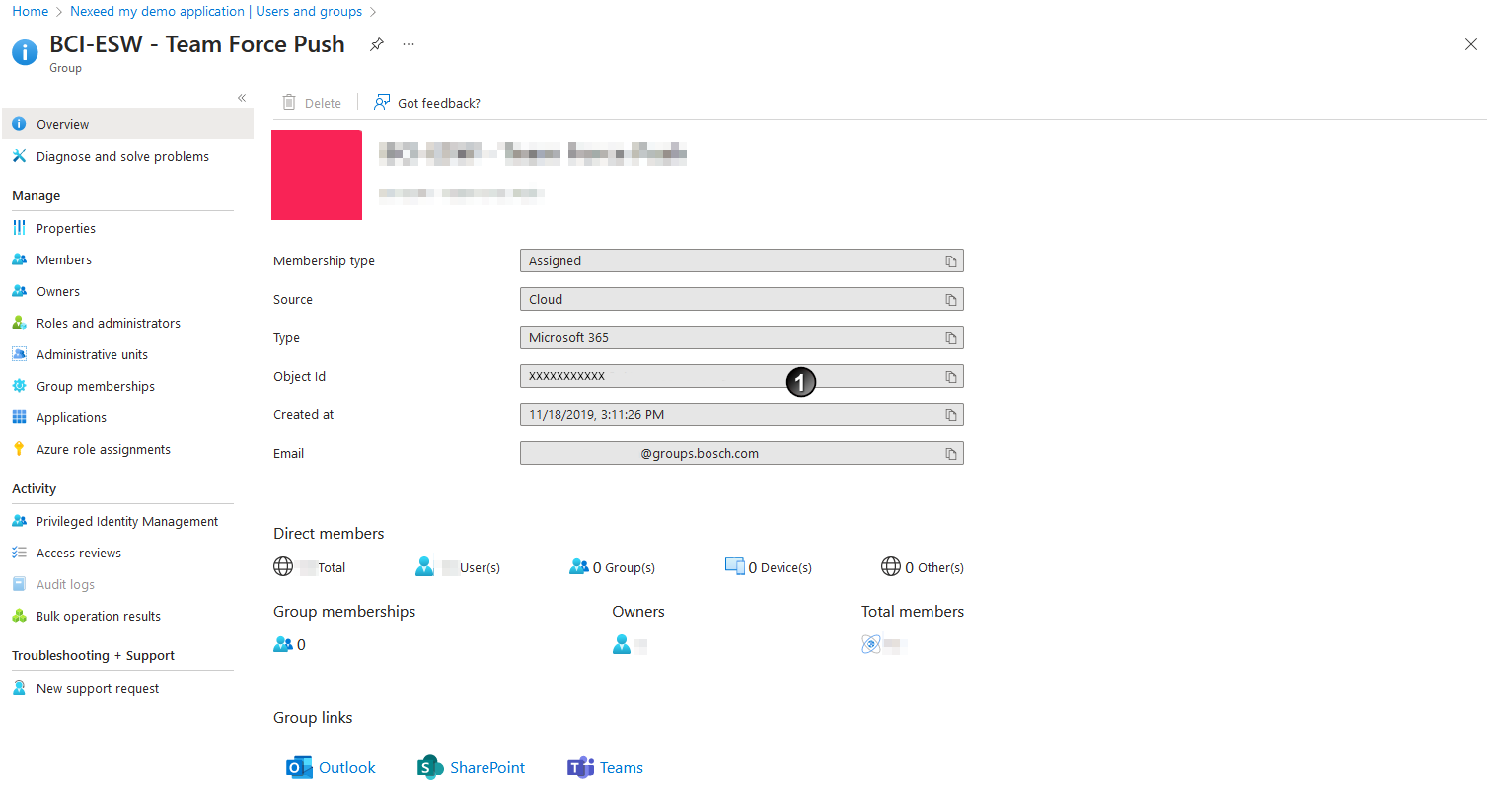Create a new support request
The width and height of the screenshot is (1491, 812).
point(97,687)
